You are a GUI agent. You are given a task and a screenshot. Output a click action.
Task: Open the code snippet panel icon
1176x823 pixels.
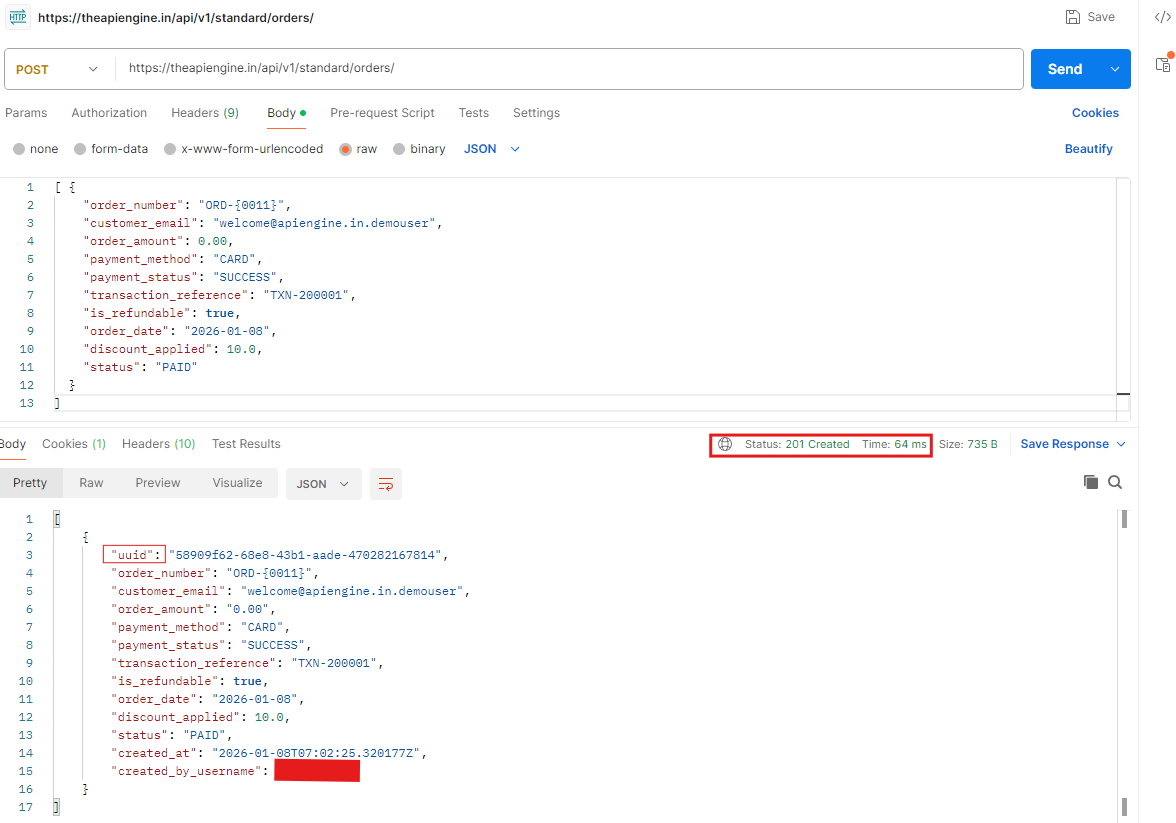1162,17
